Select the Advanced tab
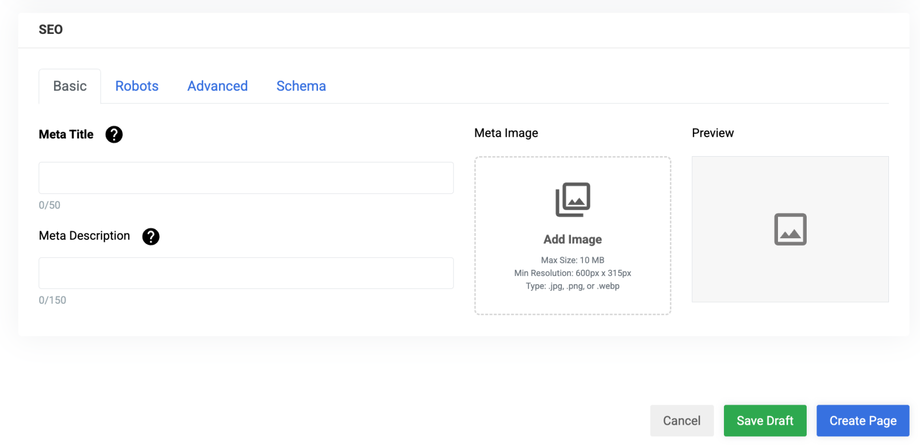920x446 pixels. pos(217,86)
